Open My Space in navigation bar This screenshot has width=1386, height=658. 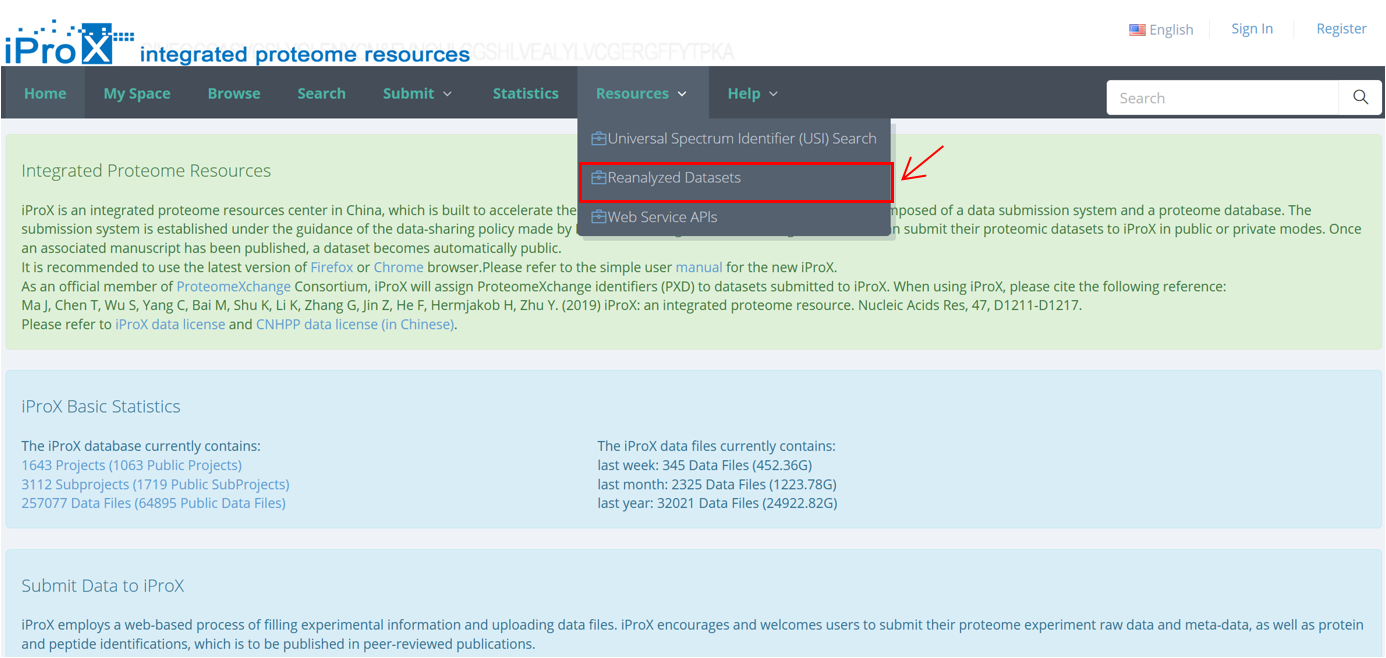click(137, 93)
